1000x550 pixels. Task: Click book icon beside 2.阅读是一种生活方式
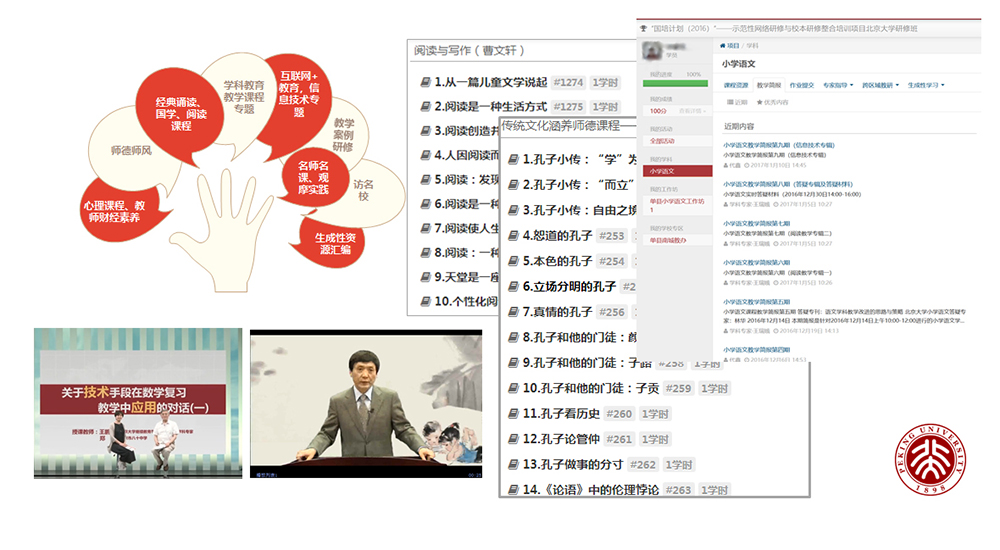pos(425,107)
